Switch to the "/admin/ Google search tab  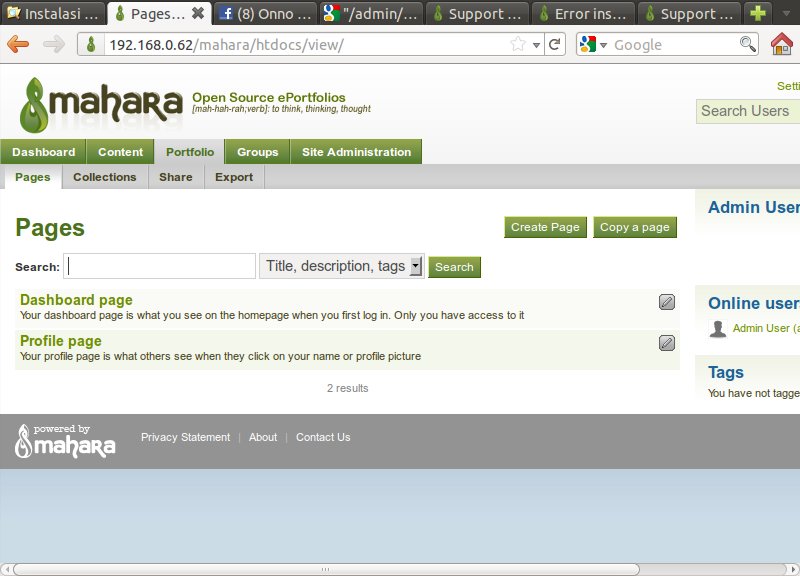(371, 13)
